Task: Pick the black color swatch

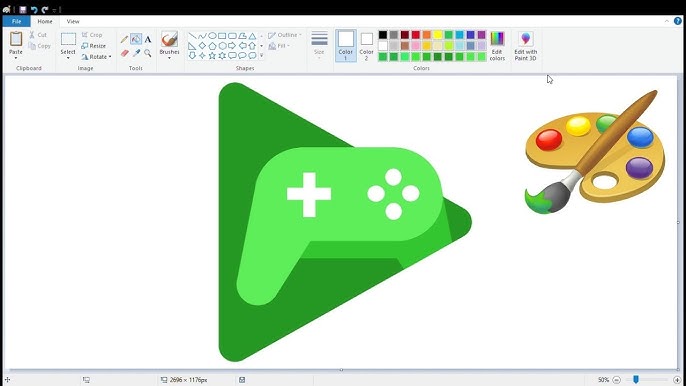Action: tap(383, 35)
